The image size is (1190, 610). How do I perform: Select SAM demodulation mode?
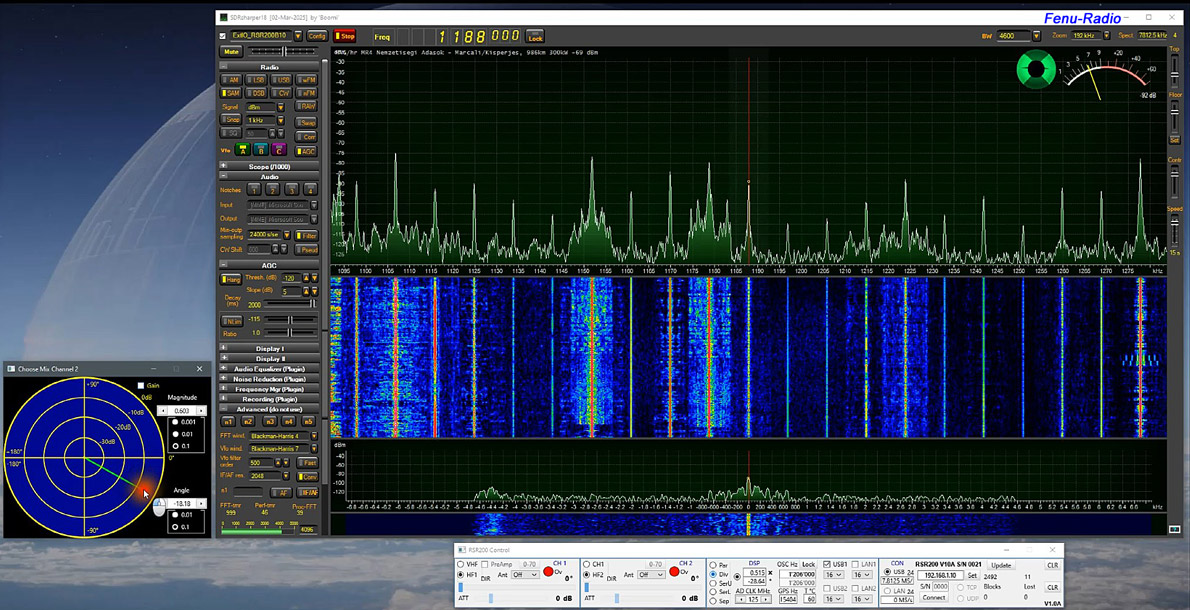pos(230,93)
